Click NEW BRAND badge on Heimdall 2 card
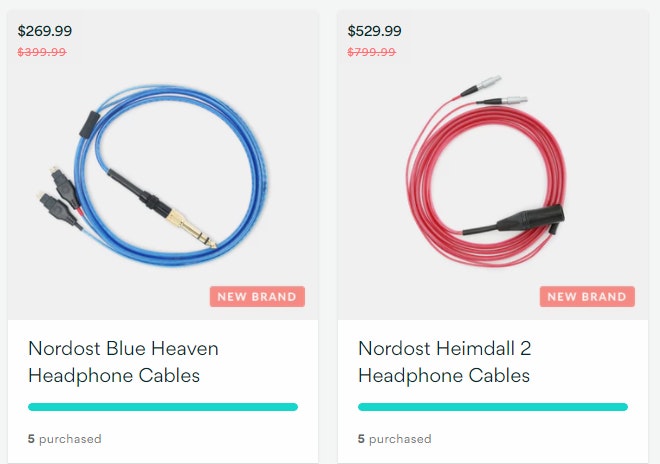 [587, 296]
